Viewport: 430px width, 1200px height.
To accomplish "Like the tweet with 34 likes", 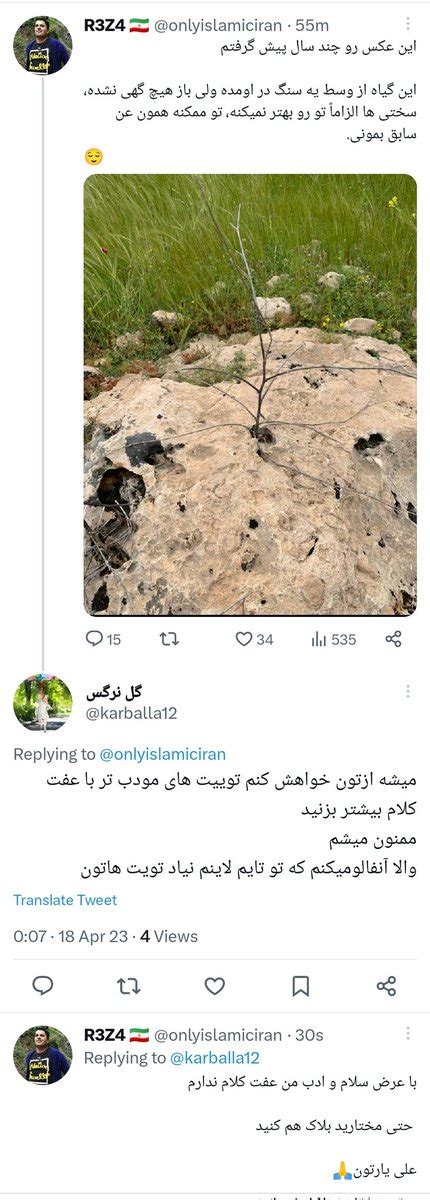I will point(243,639).
